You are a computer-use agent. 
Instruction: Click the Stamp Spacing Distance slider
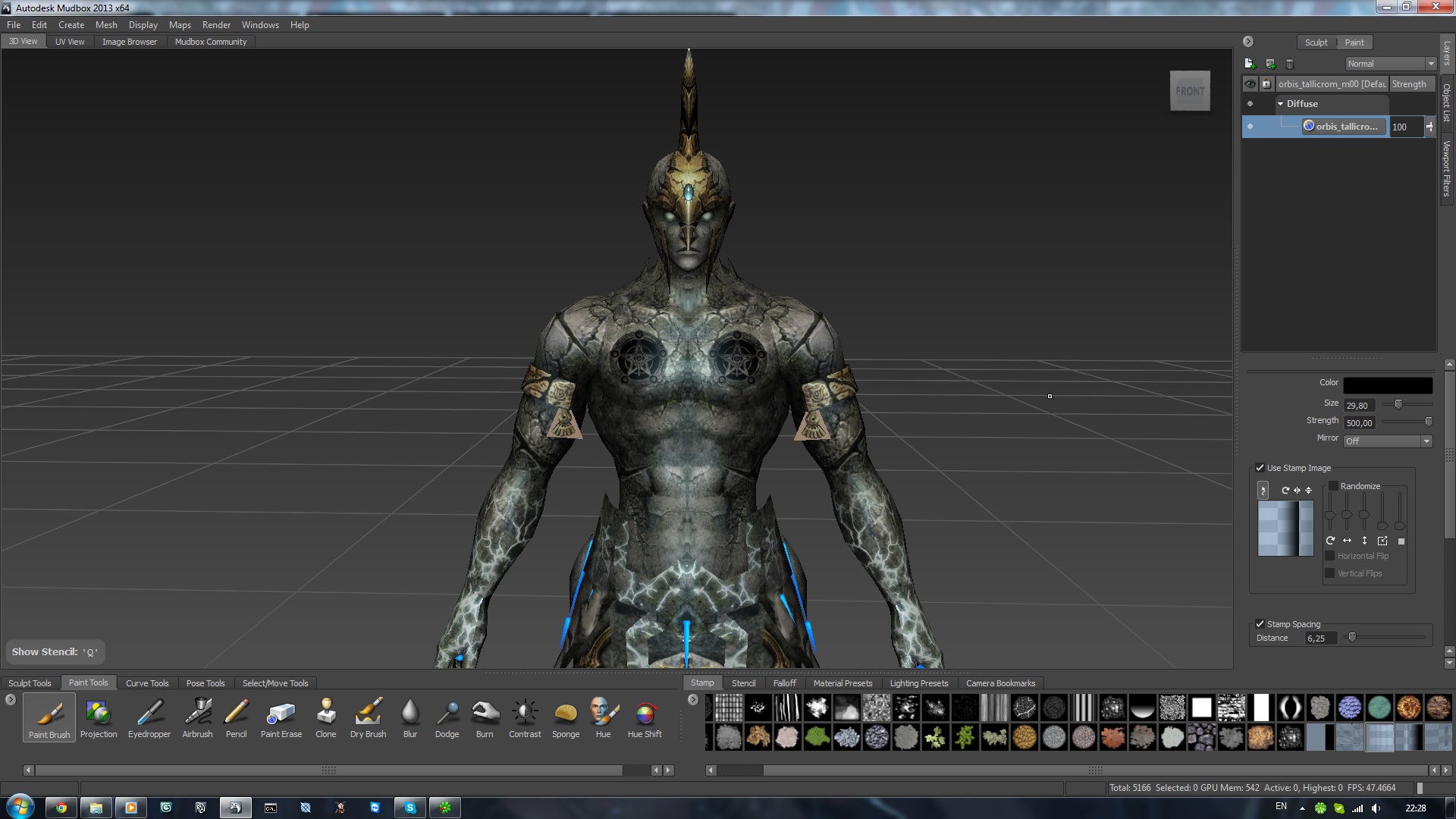coord(1384,638)
